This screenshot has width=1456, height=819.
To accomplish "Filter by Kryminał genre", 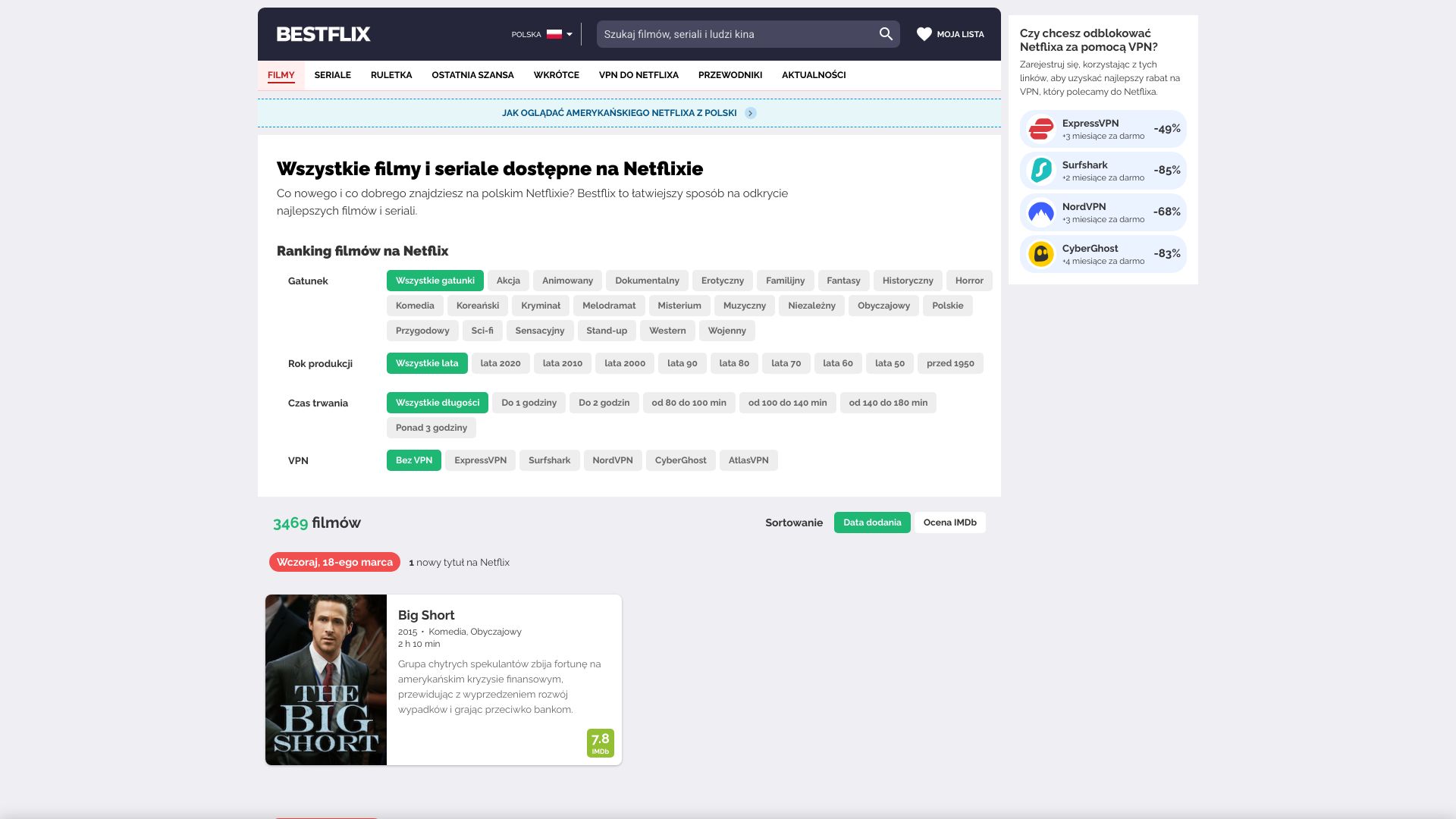I will pyautogui.click(x=541, y=306).
